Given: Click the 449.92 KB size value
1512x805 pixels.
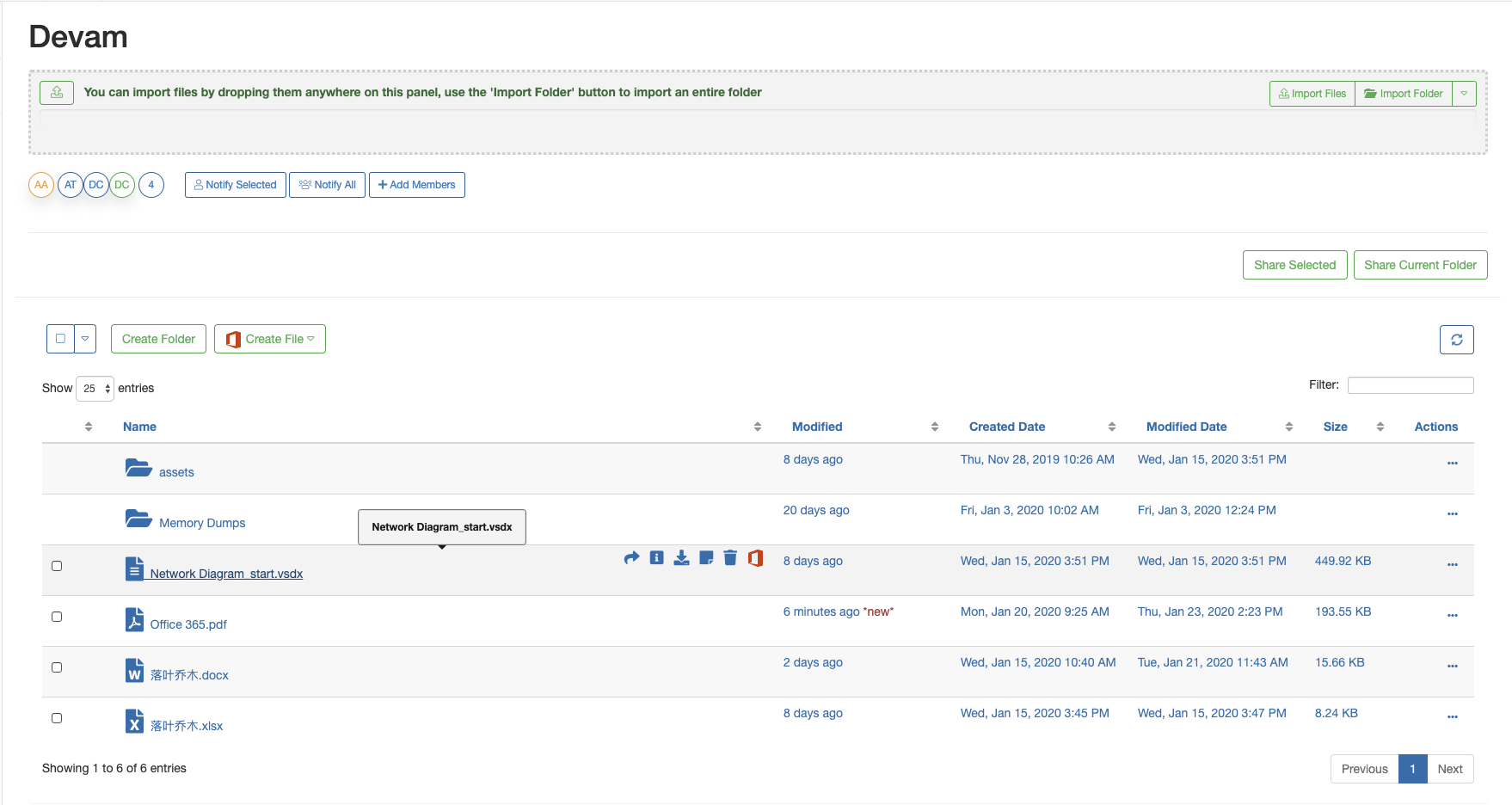Looking at the screenshot, I should point(1343,561).
